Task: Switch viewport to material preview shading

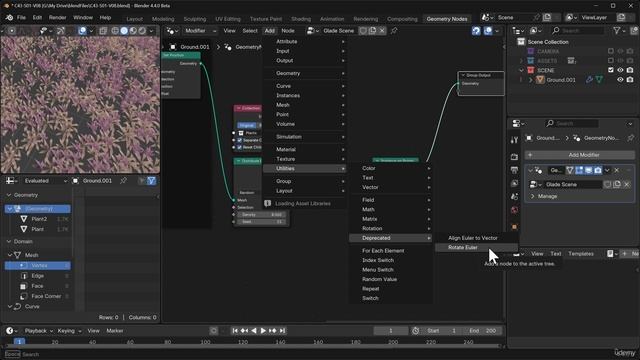Action: coord(133,31)
